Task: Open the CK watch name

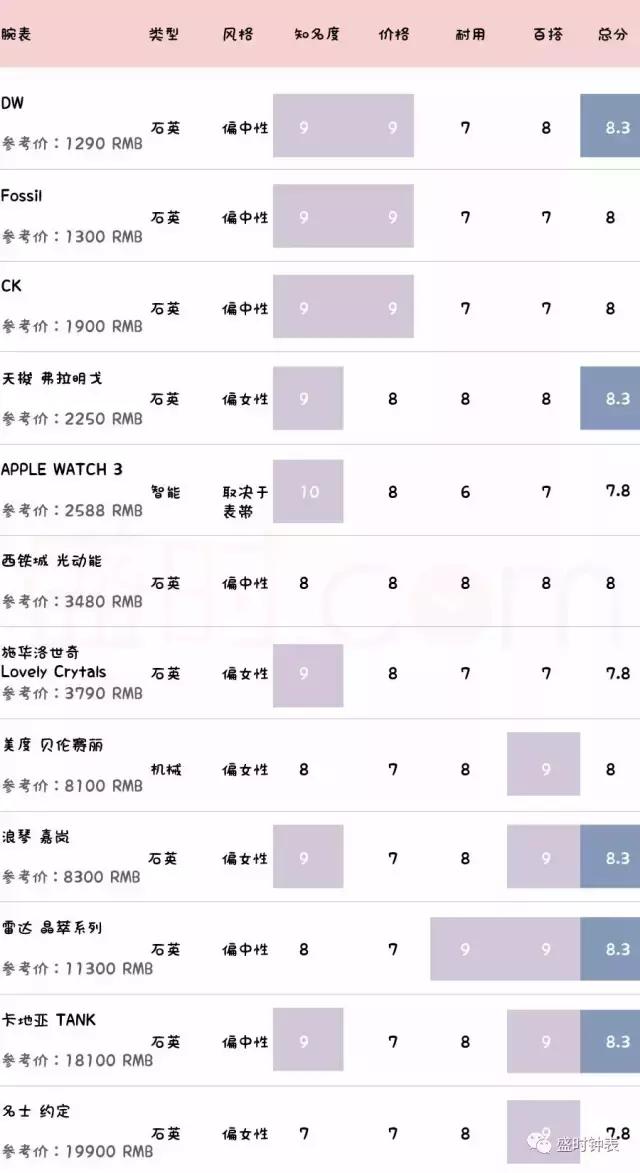Action: click(12, 286)
